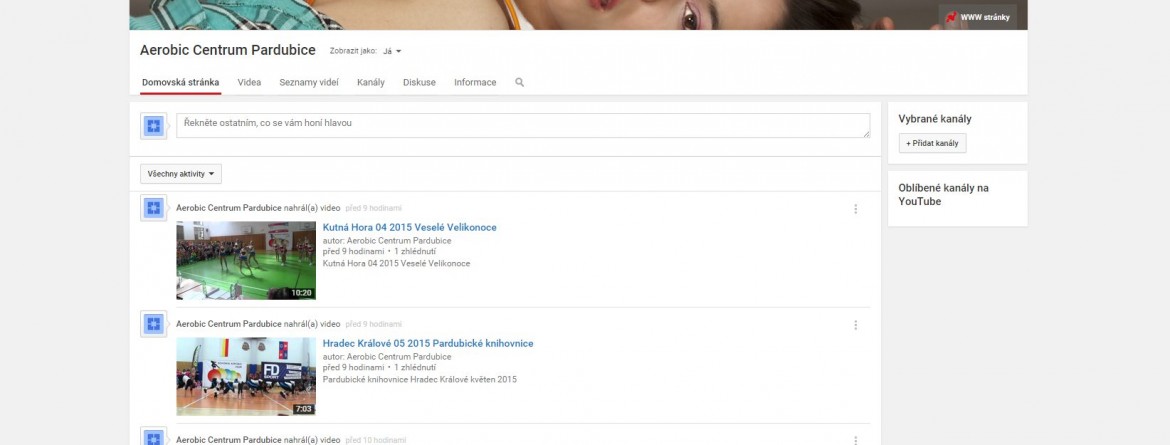Open the Seznamy videí tab
The height and width of the screenshot is (445, 1170).
(309, 82)
